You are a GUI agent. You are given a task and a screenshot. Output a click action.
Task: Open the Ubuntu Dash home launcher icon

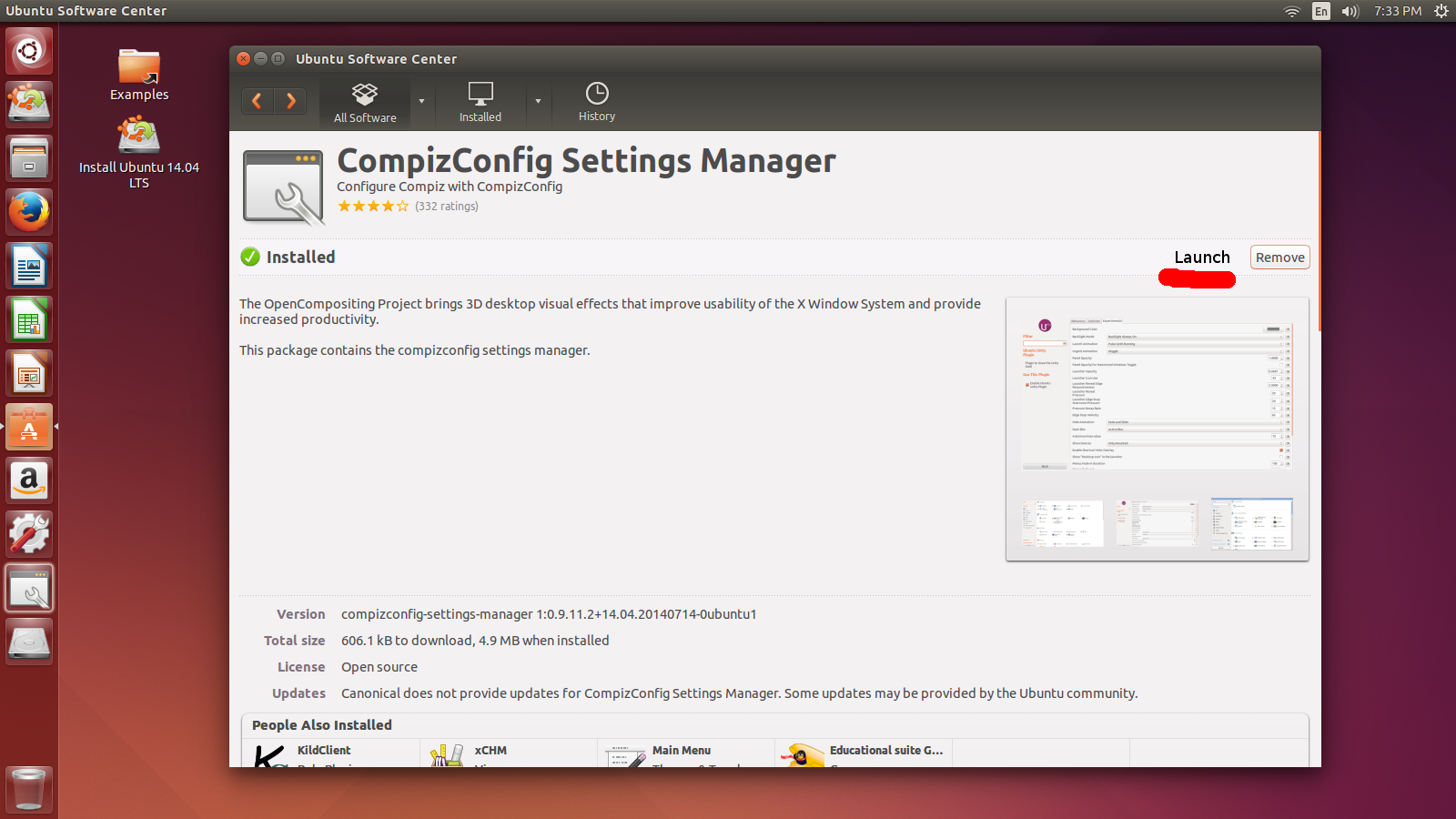coord(29,51)
